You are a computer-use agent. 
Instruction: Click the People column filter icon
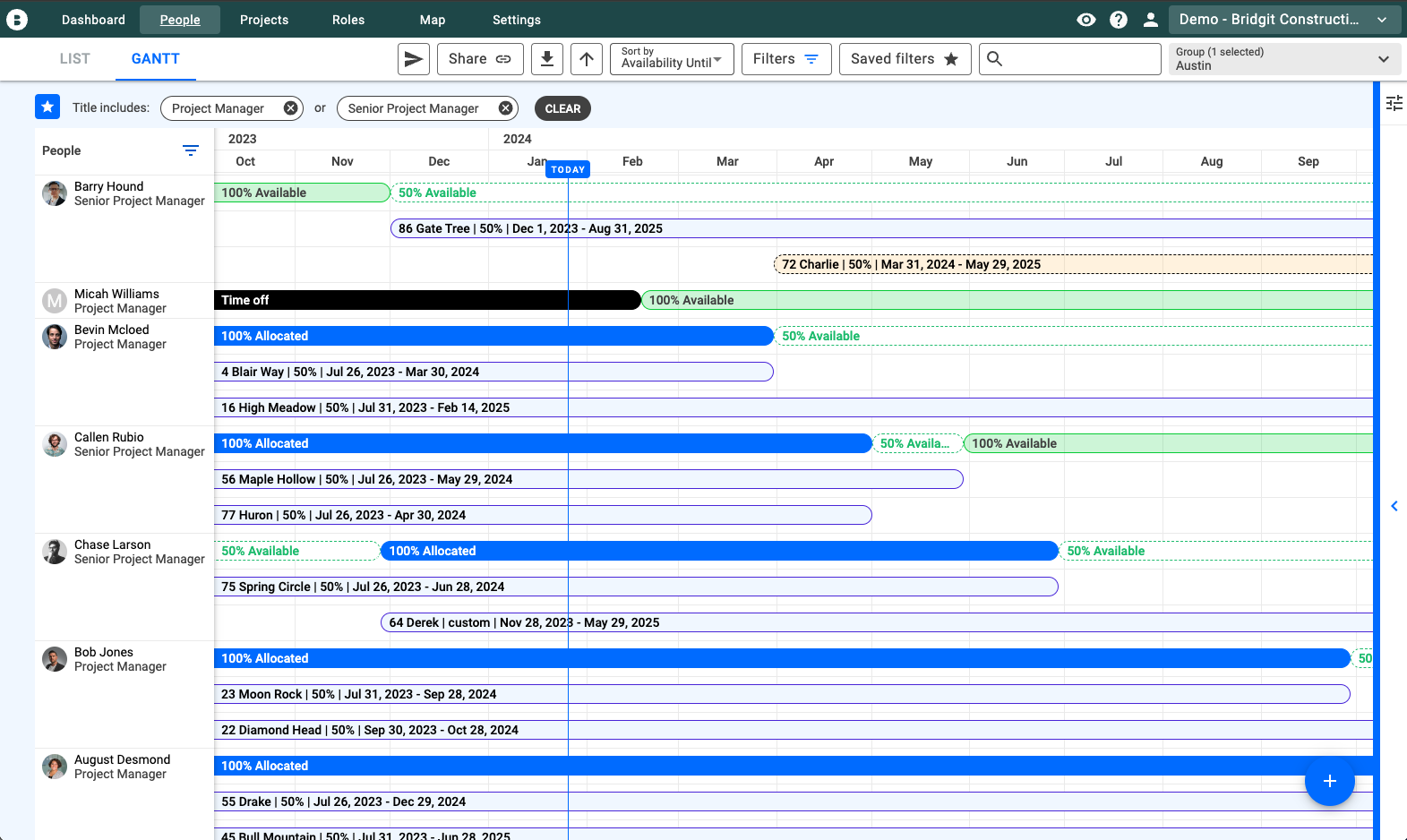click(x=190, y=150)
